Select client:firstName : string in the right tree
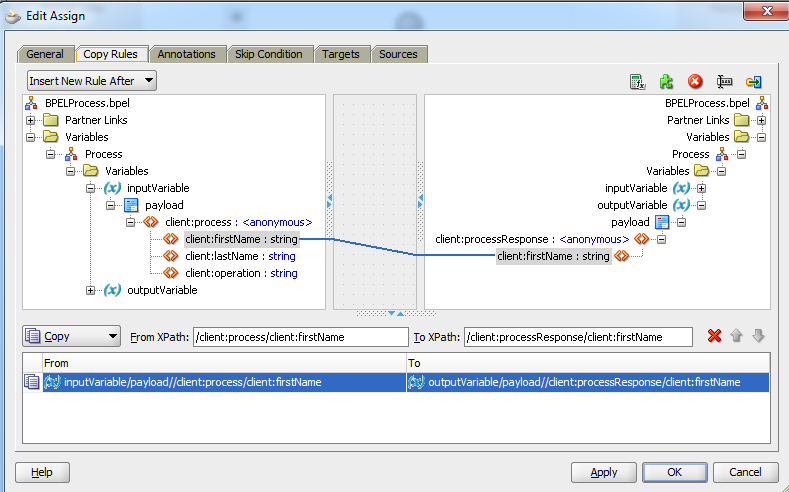The image size is (789, 492). coord(553,256)
